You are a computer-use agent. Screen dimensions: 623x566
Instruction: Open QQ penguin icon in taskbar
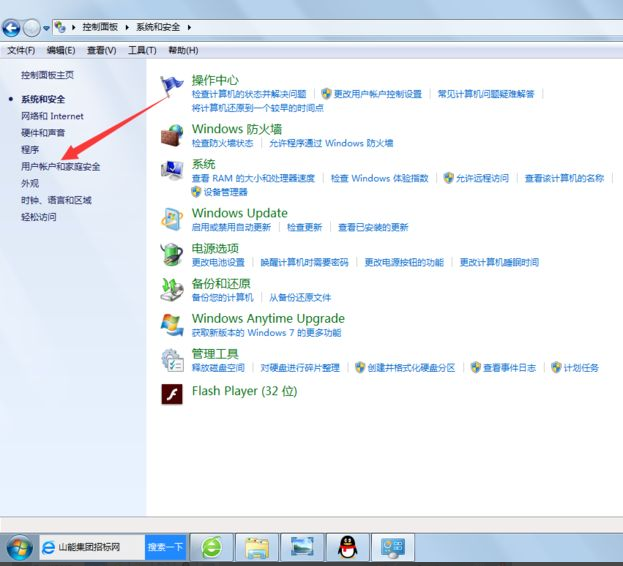[347, 547]
